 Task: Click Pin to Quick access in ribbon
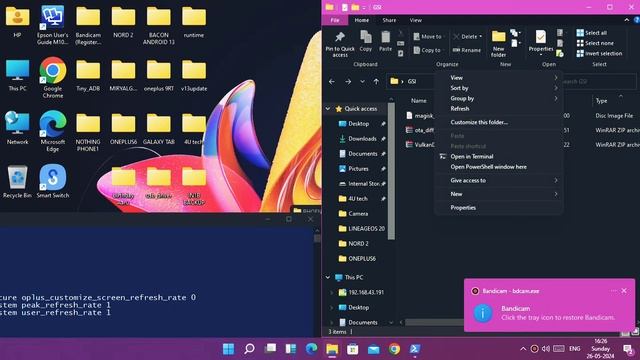(x=340, y=44)
